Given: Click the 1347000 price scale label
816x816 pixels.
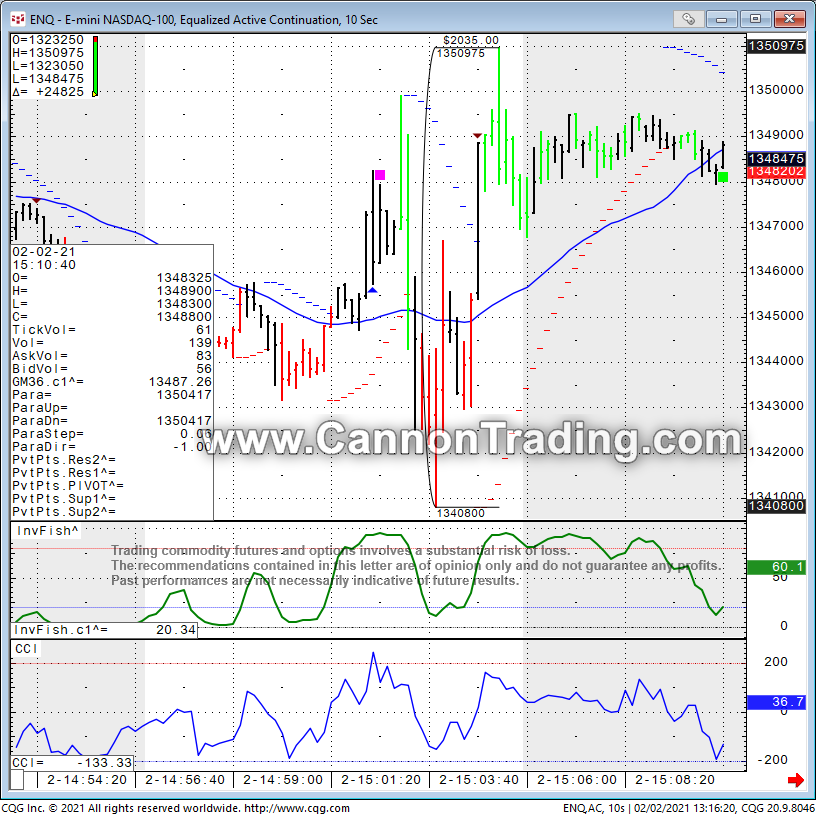Looking at the screenshot, I should [x=776, y=225].
